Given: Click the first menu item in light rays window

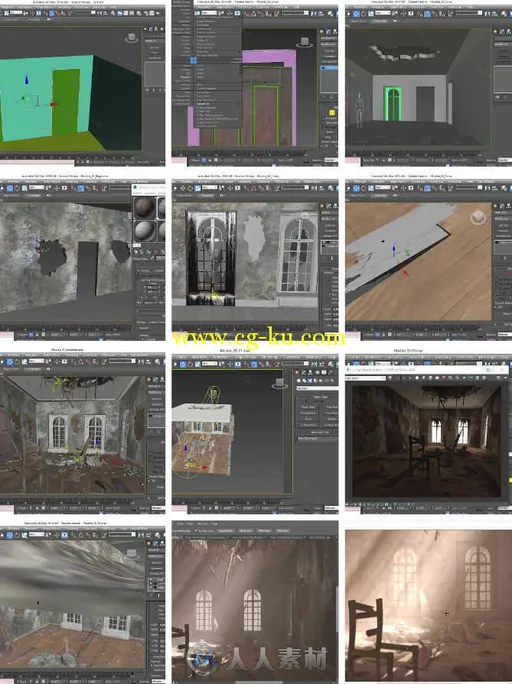Looking at the screenshot, I should 178,523.
